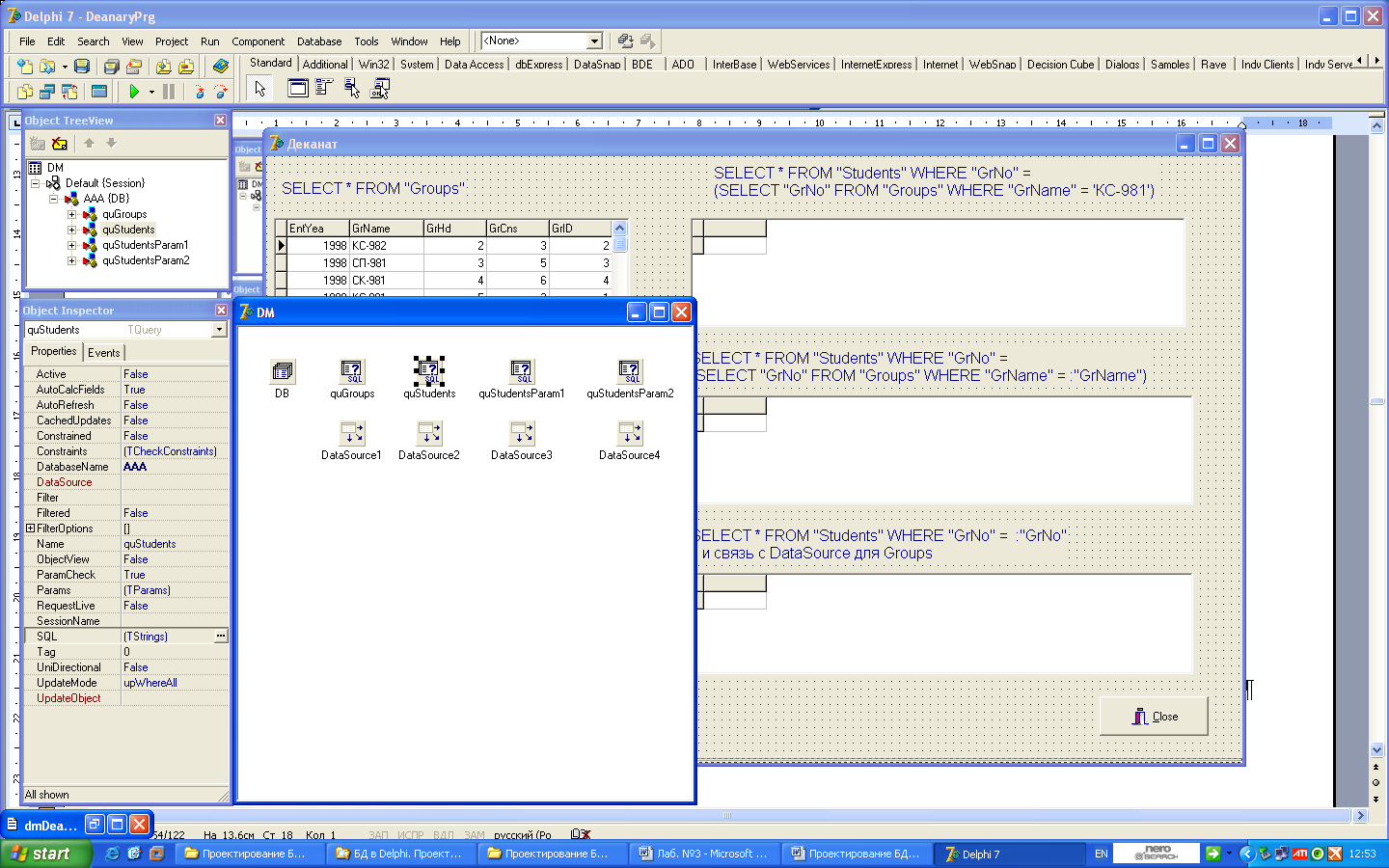Click the Trace Into debug icon
Screen dimensions: 1389x868
pos(199,92)
